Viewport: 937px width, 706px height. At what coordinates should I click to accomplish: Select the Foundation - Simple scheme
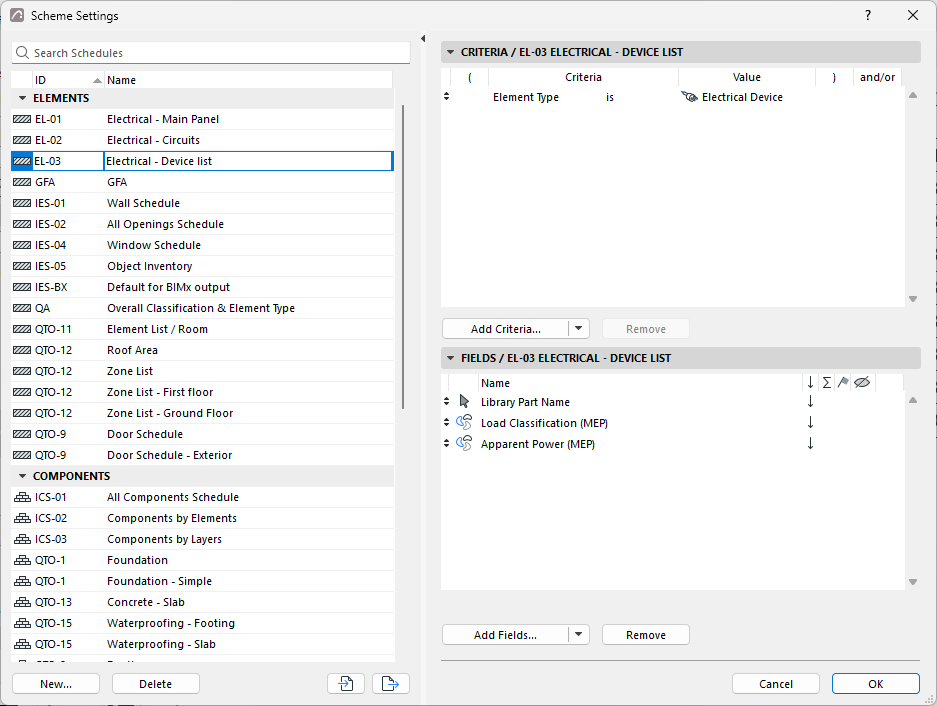203,581
